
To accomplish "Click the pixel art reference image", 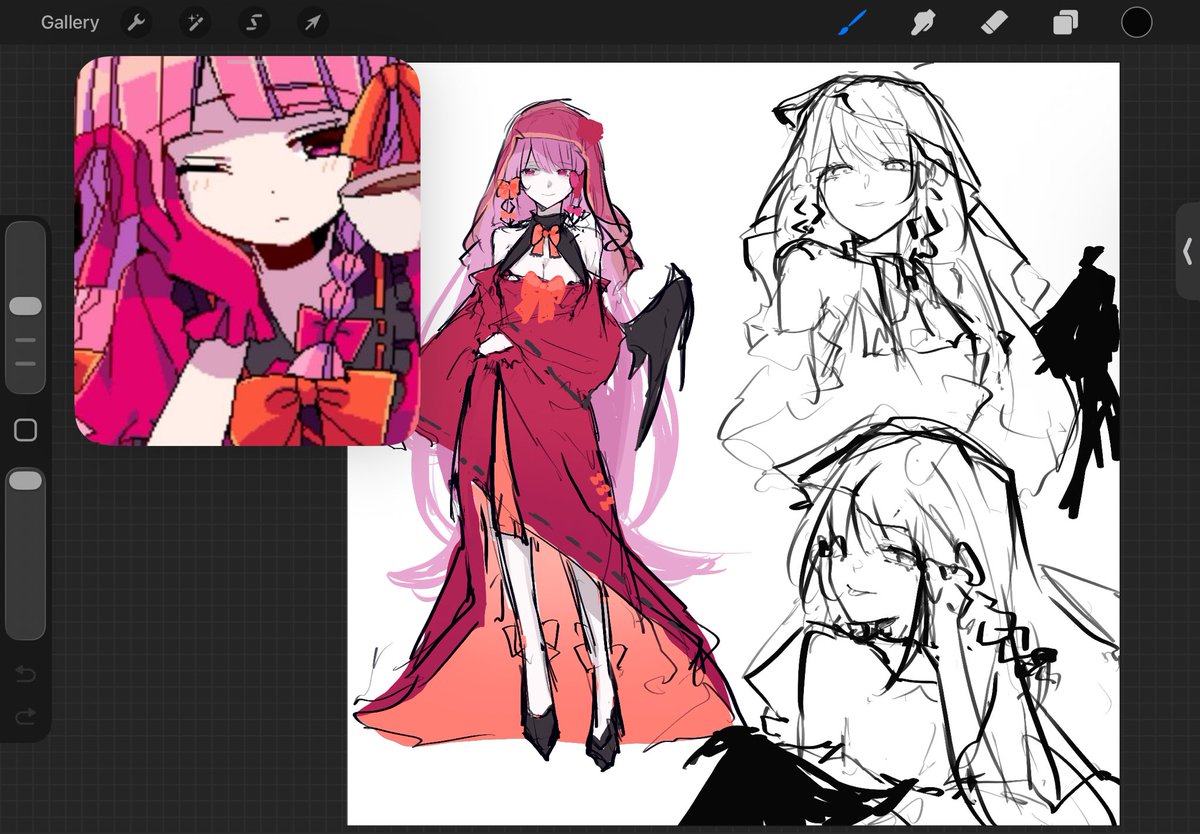I will (247, 250).
